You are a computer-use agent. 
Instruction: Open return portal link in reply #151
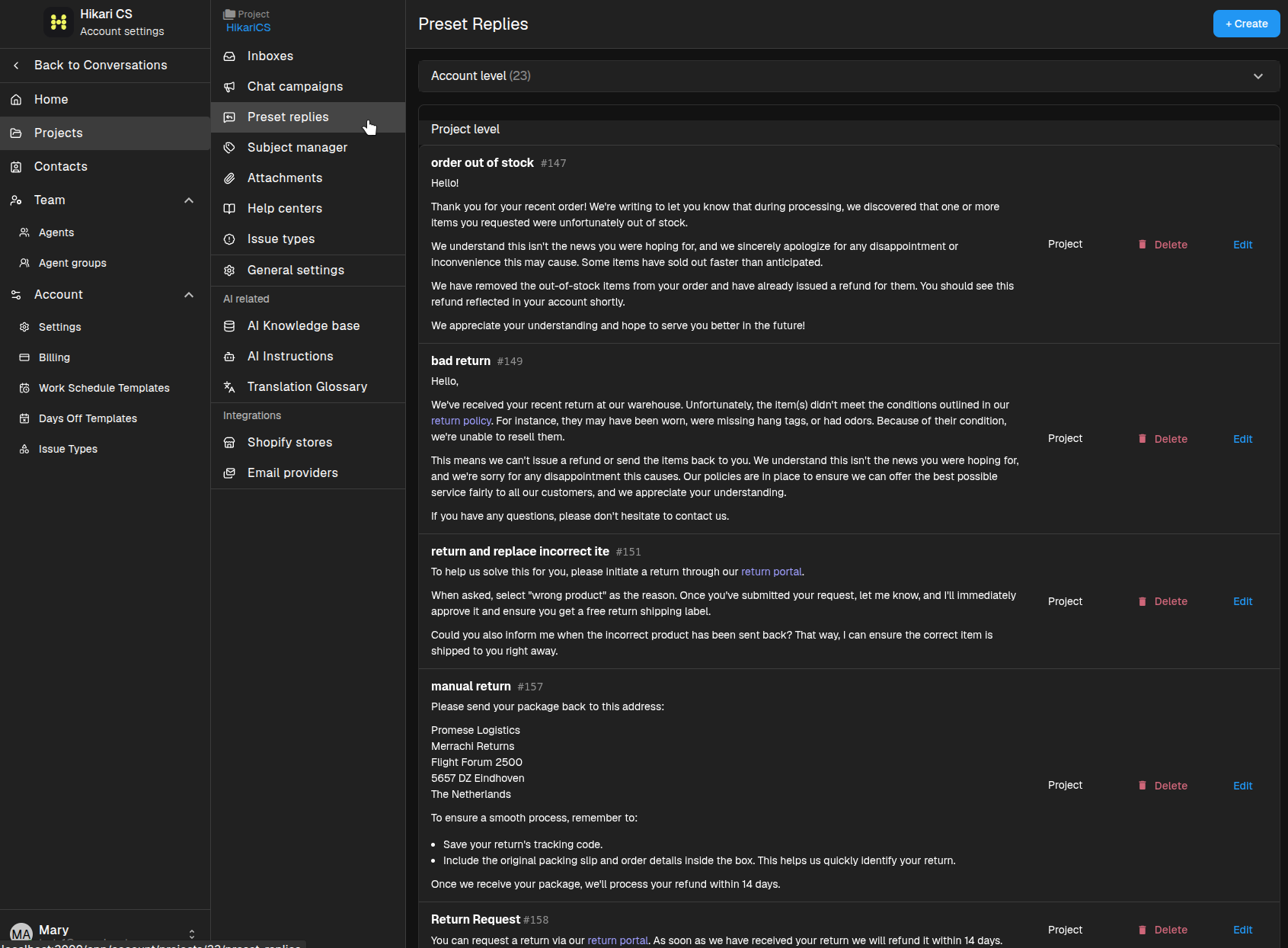[x=771, y=572]
